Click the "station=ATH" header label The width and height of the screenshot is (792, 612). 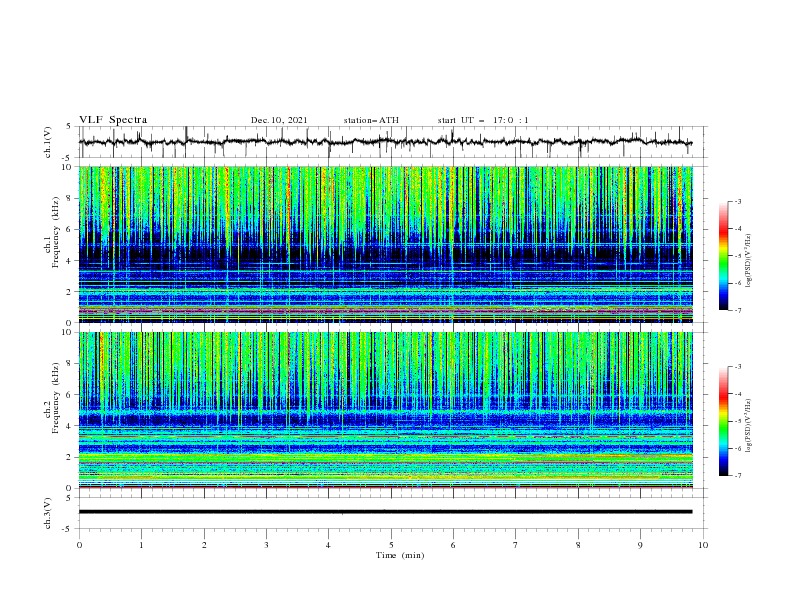tap(371, 120)
